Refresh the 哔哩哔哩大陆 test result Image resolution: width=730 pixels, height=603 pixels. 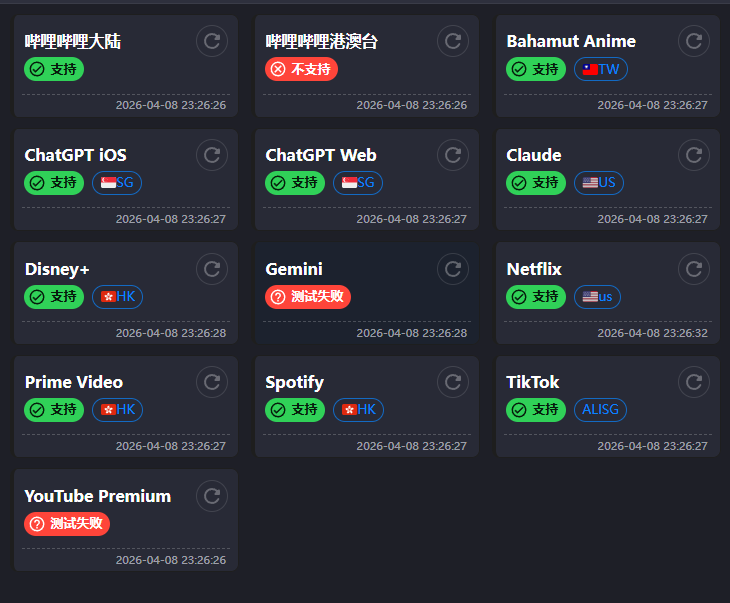(211, 41)
